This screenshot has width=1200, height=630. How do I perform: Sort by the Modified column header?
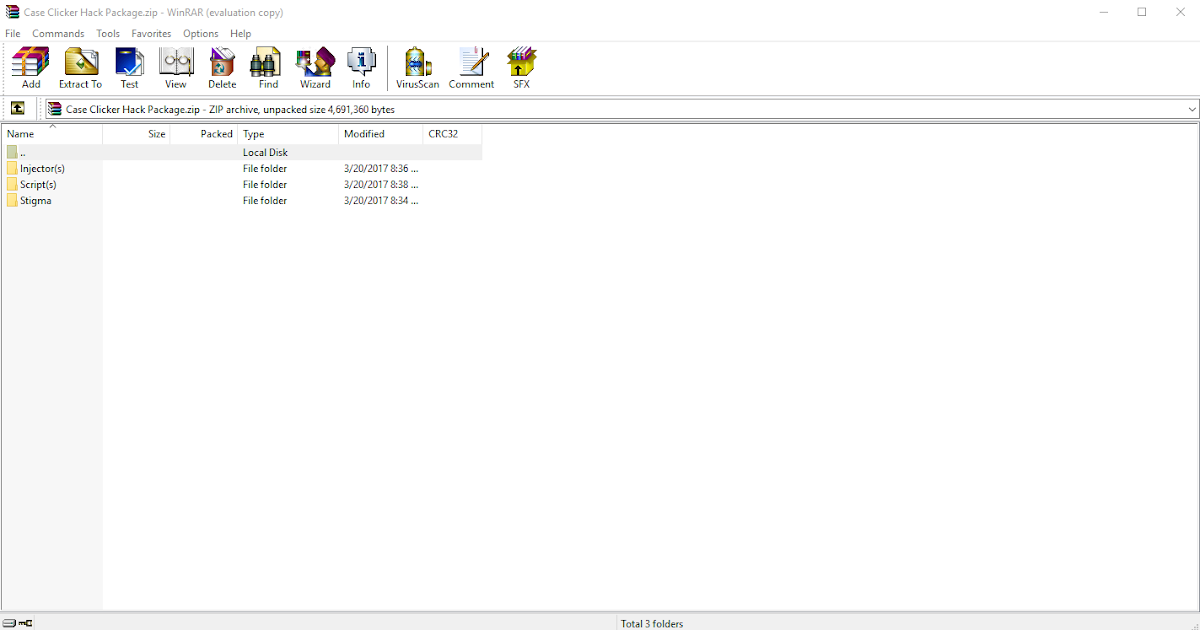coord(381,134)
